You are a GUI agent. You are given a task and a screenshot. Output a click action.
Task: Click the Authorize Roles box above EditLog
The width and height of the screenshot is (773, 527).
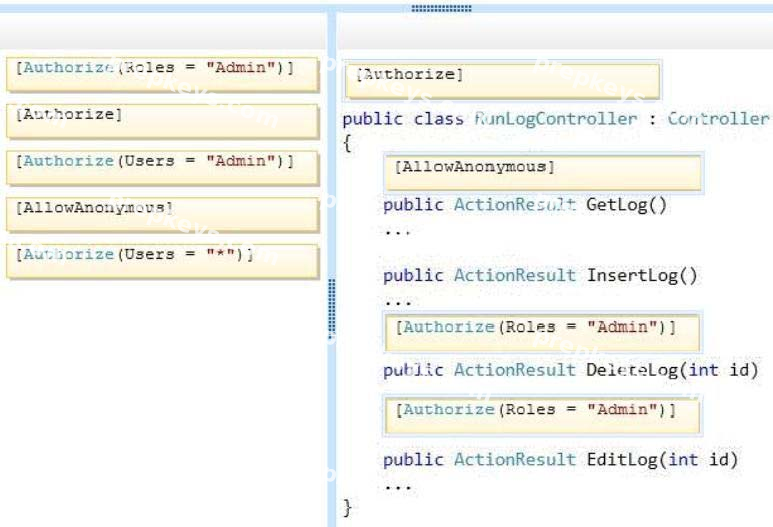pyautogui.click(x=542, y=415)
